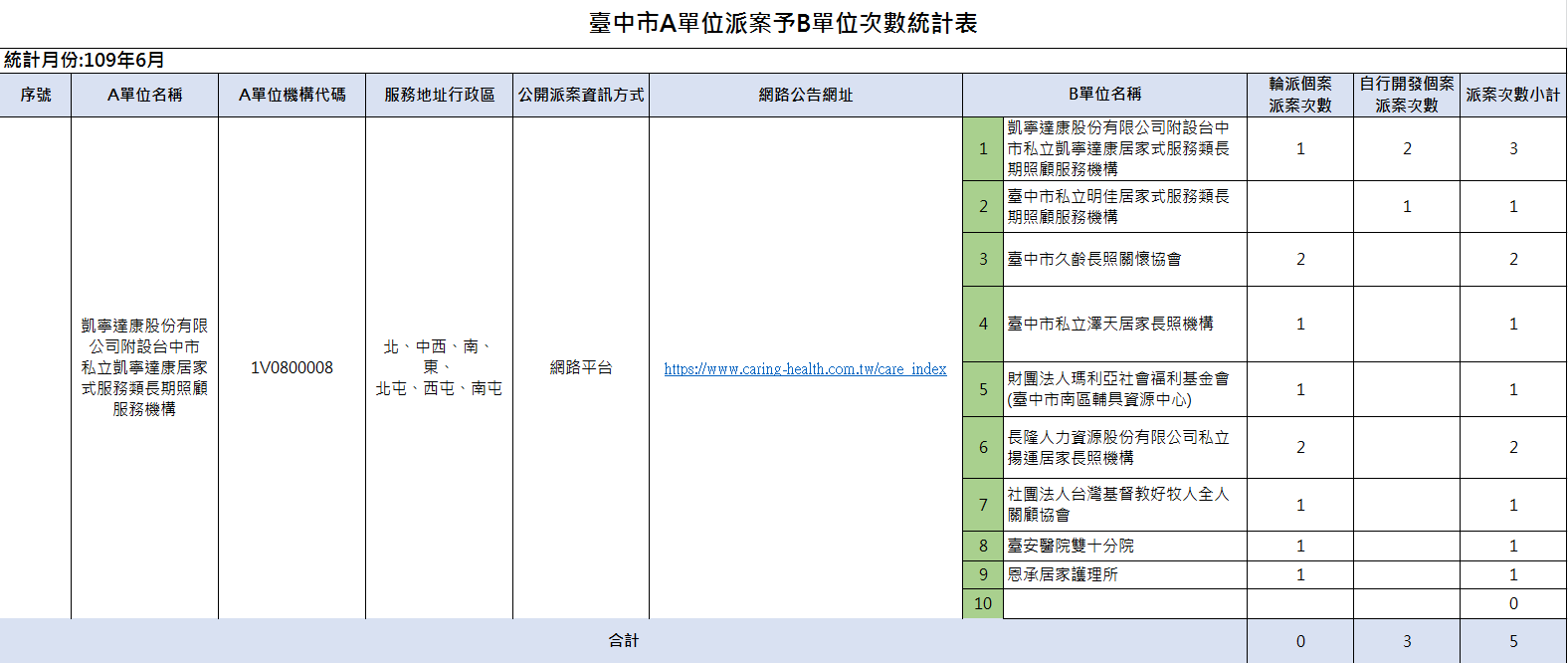Select 恩承居家護理所 cell
Image resolution: width=1568 pixels, height=663 pixels.
(x=1124, y=574)
